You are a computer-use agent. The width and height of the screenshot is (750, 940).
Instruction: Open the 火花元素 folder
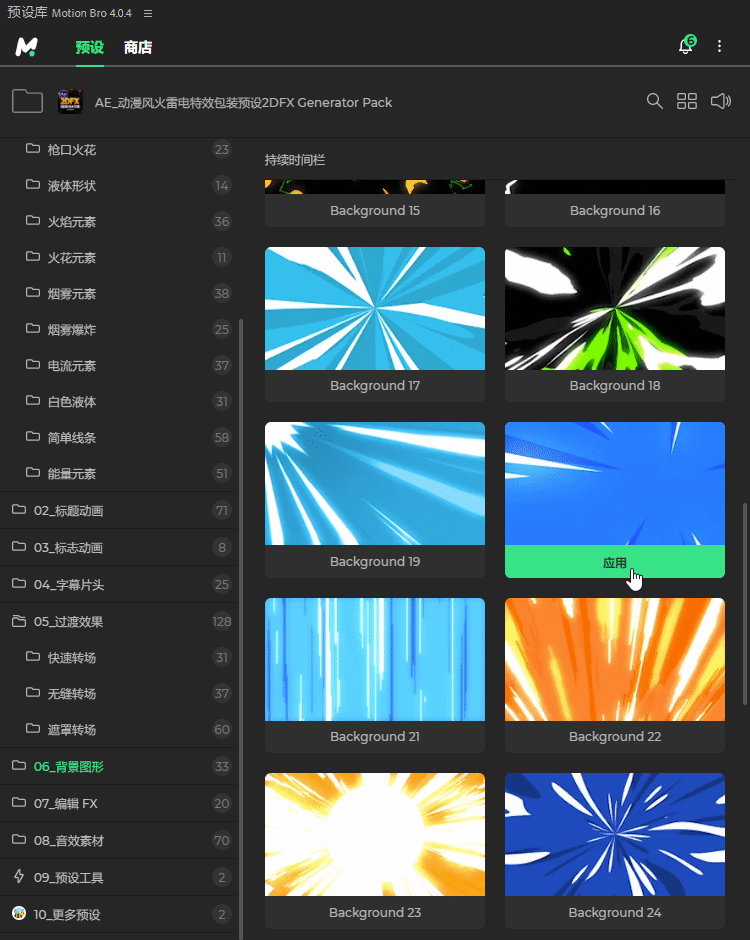tap(119, 257)
